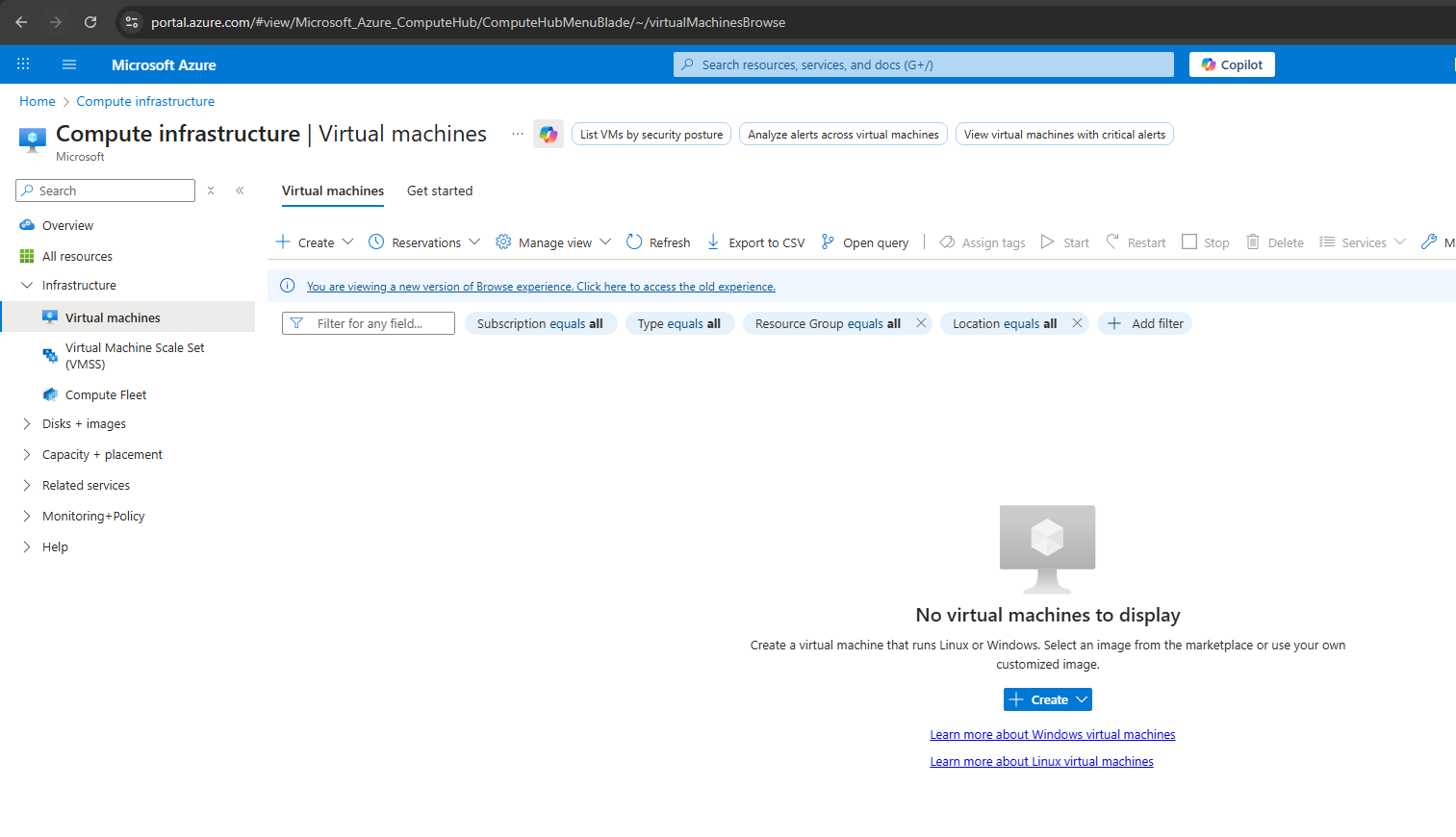Viewport: 1456px width, 837px height.
Task: Open query in Resource Graph
Action: tap(864, 242)
